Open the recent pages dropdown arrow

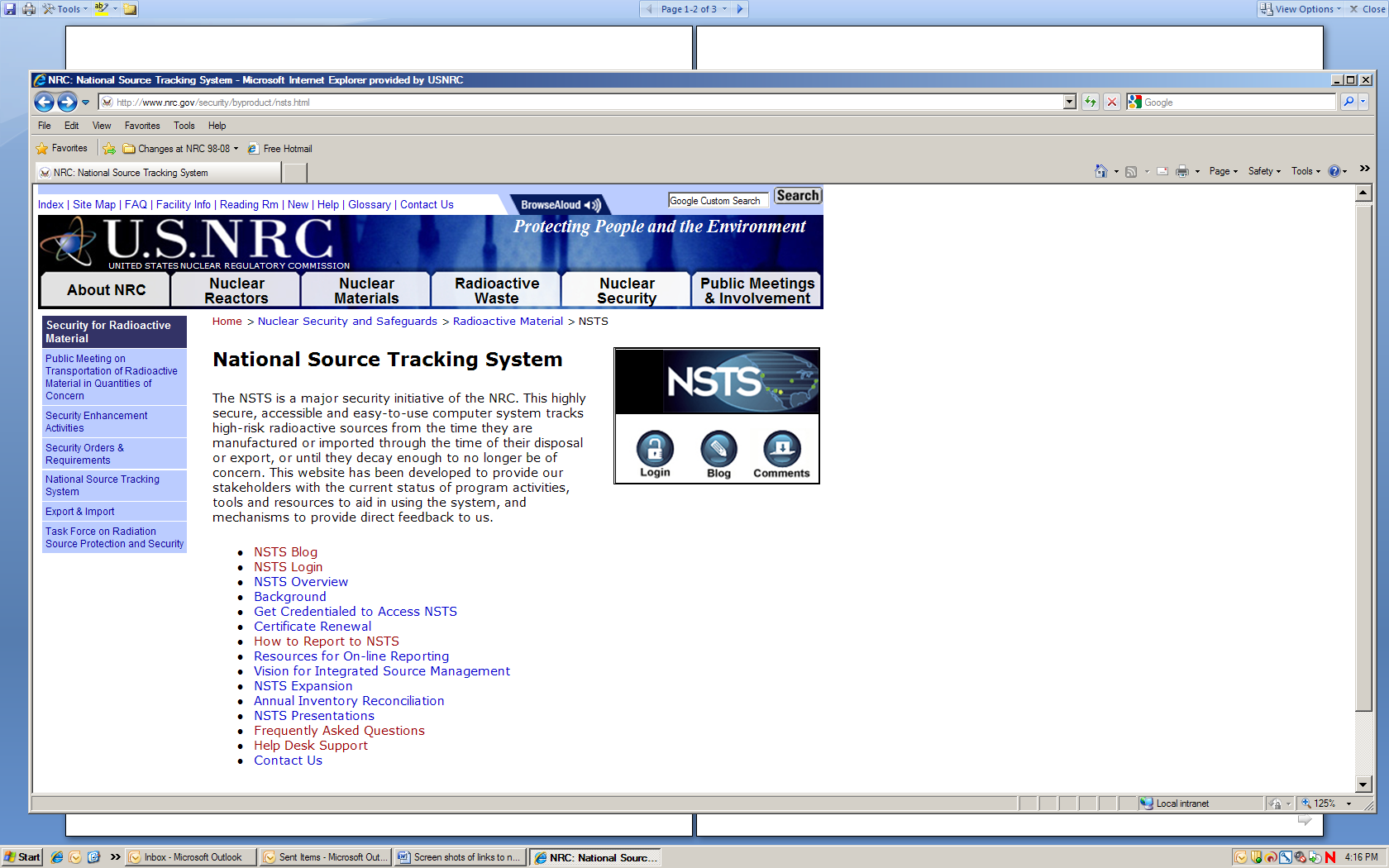[x=85, y=103]
